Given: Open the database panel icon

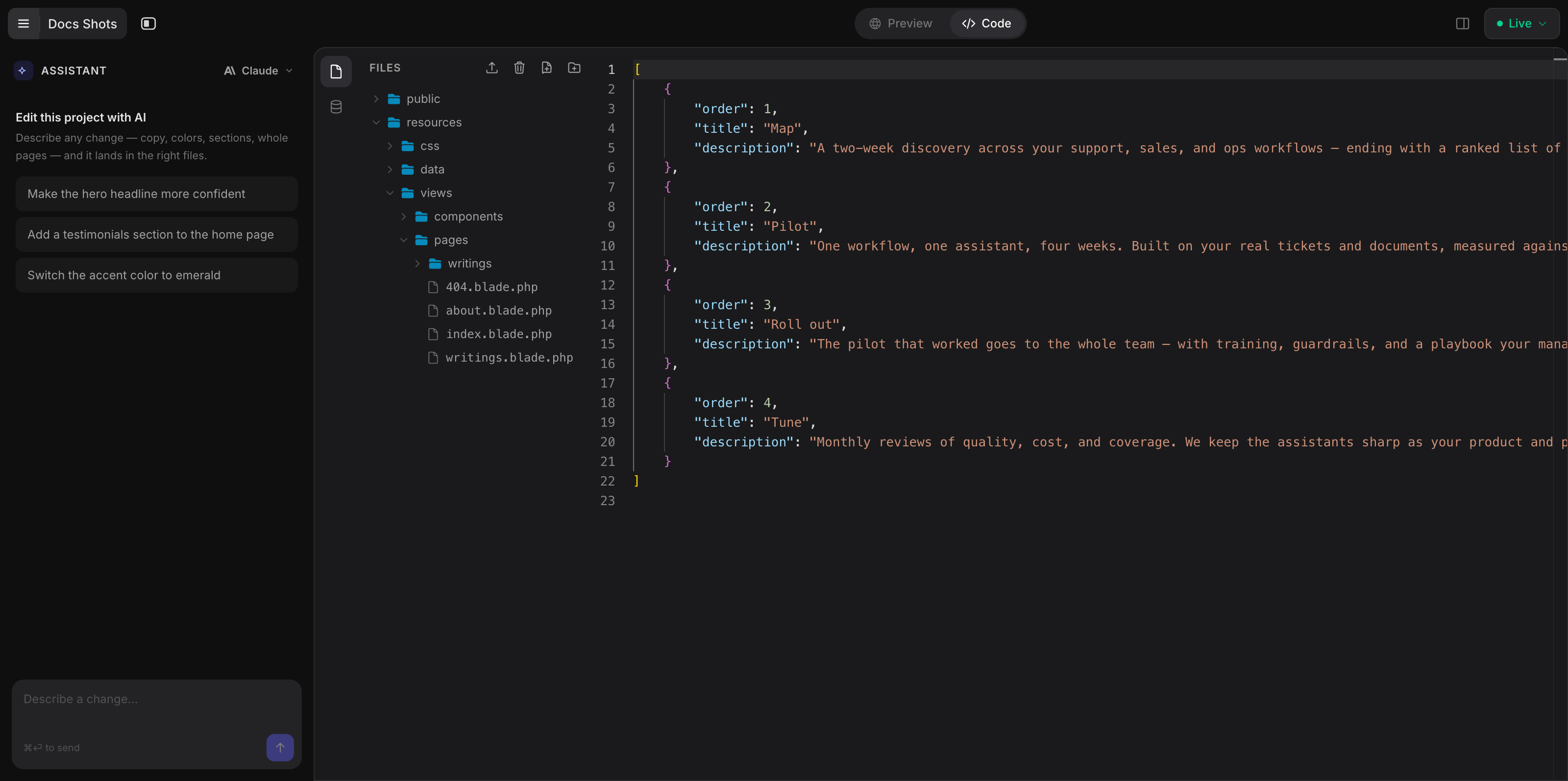Looking at the screenshot, I should pos(336,107).
